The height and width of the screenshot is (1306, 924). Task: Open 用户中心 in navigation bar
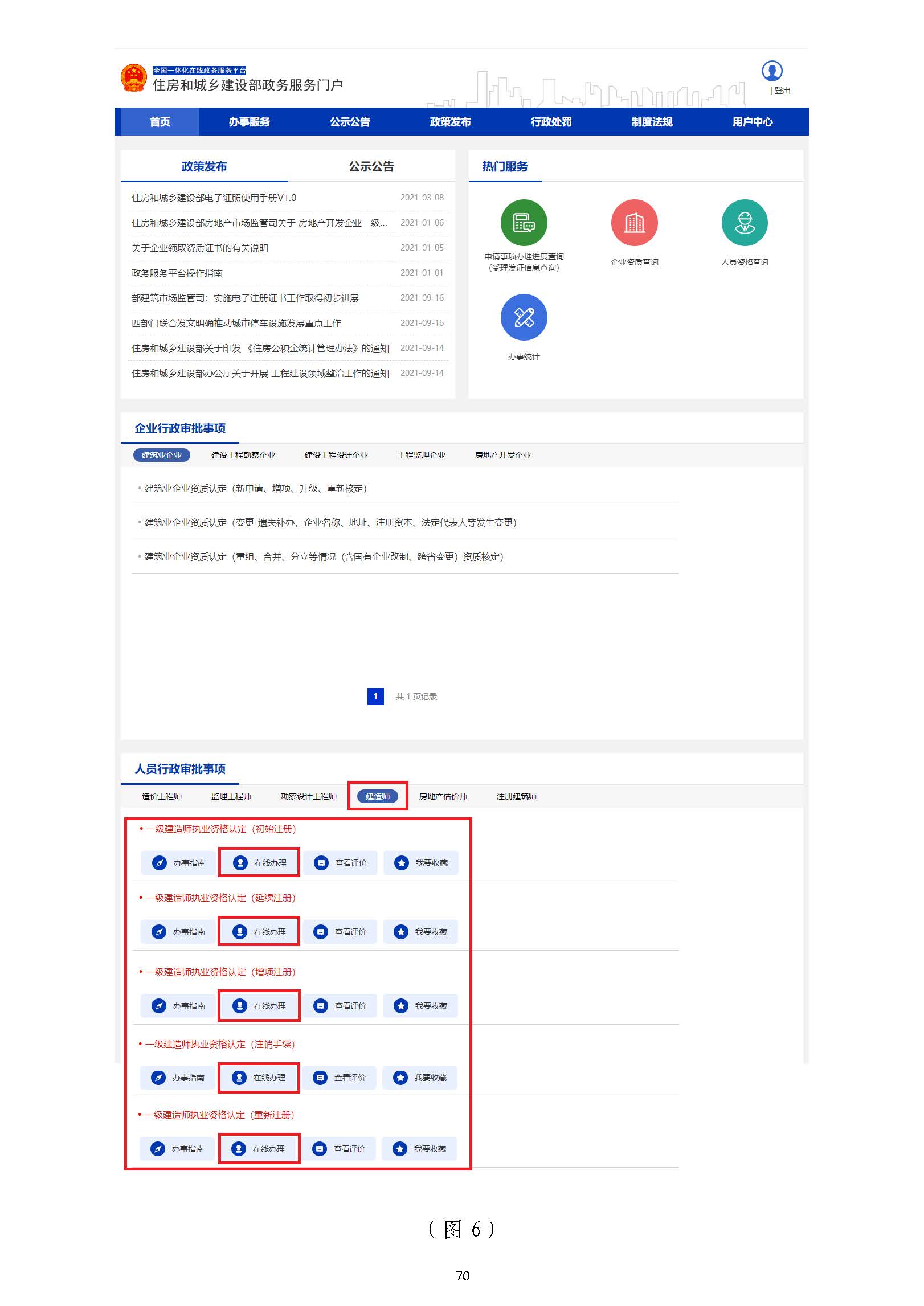pos(752,122)
